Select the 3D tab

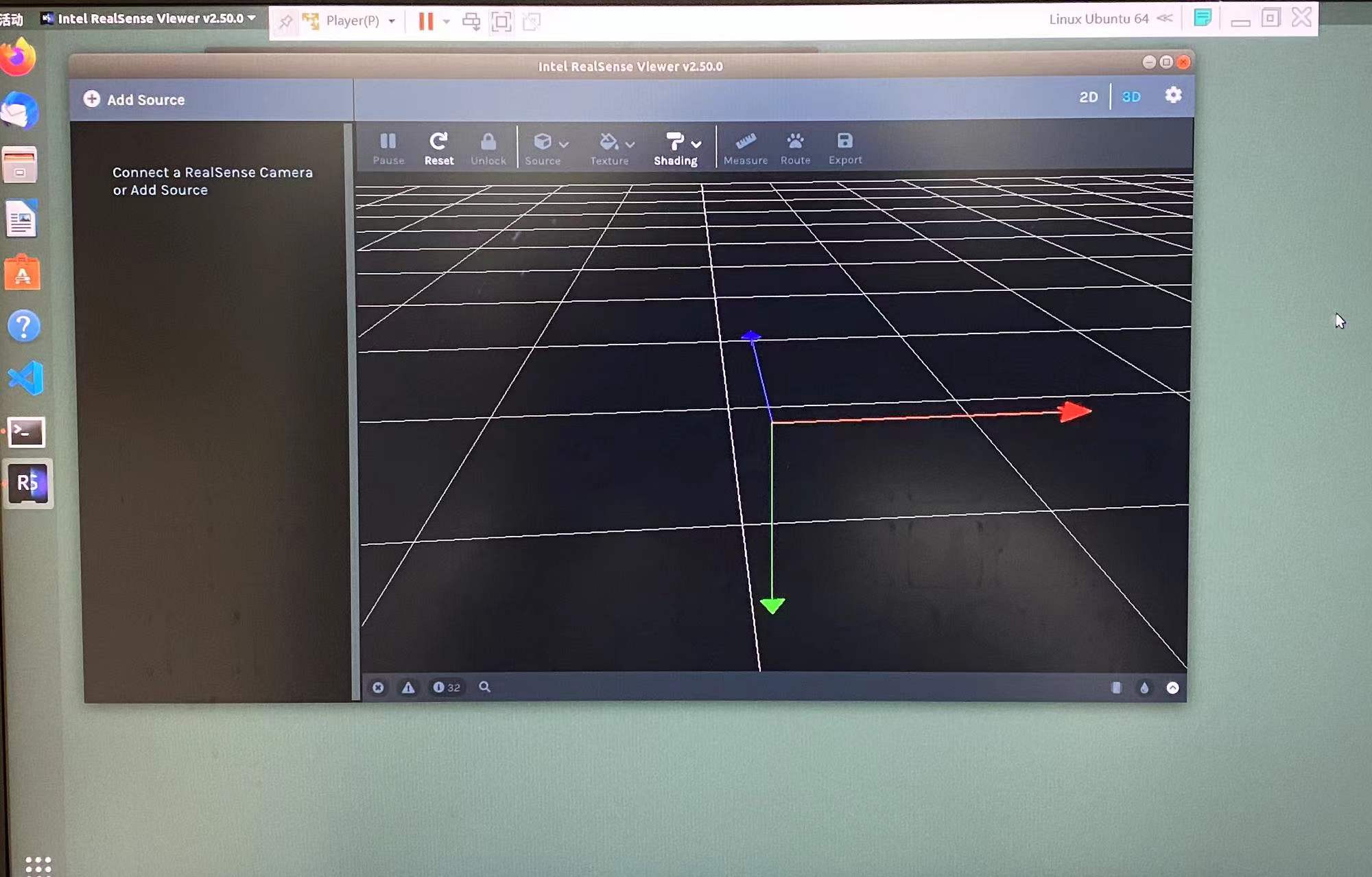tap(1131, 97)
